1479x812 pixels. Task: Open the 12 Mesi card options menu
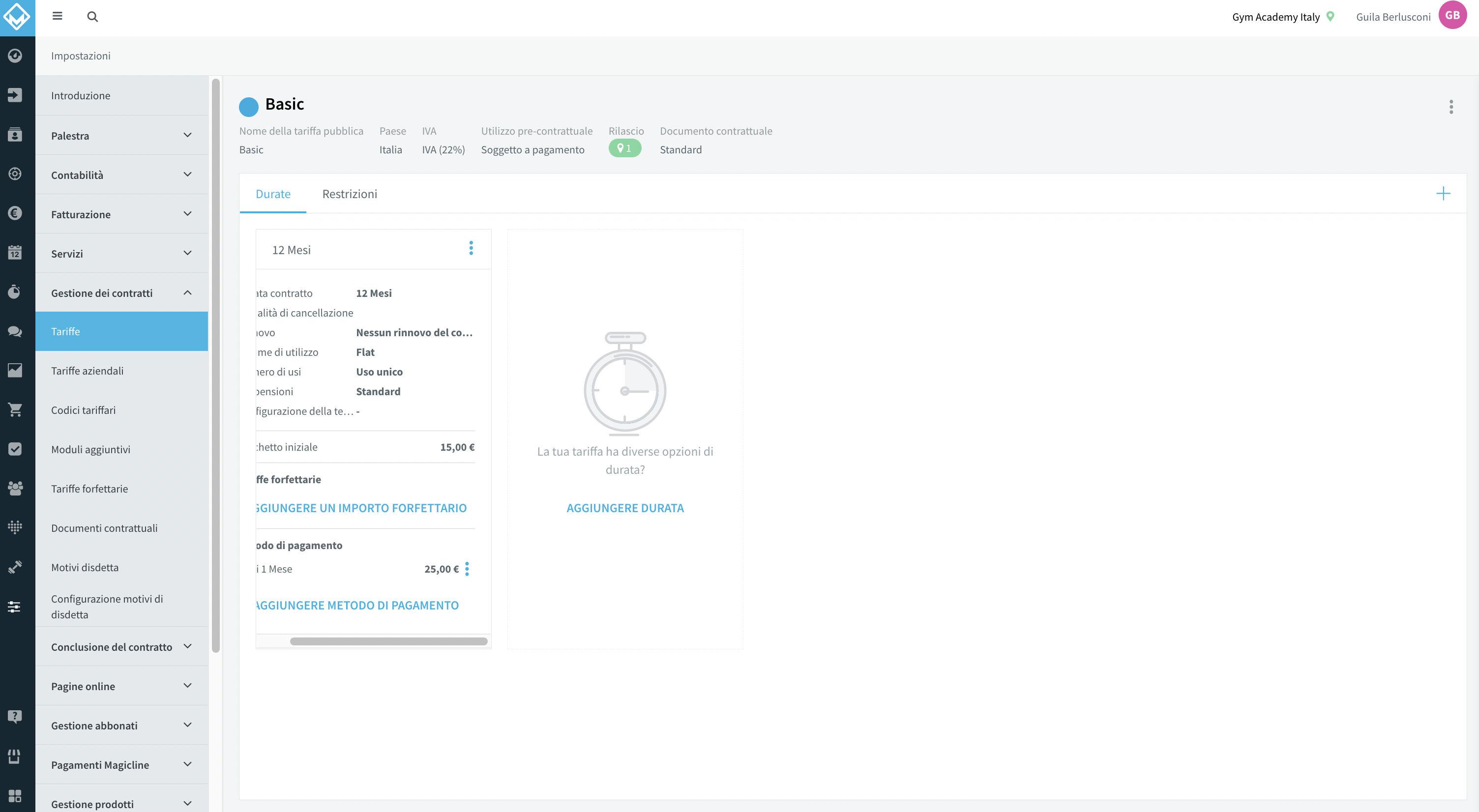point(471,248)
